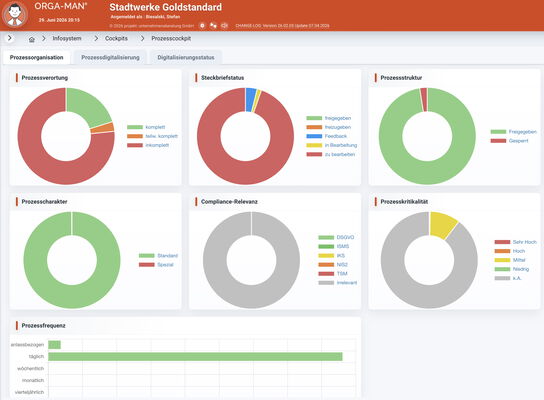Image resolution: width=544 pixels, height=400 pixels.
Task: Toggle 'Gesperrt' legend entry in Prozessstruktur
Action: click(x=509, y=141)
